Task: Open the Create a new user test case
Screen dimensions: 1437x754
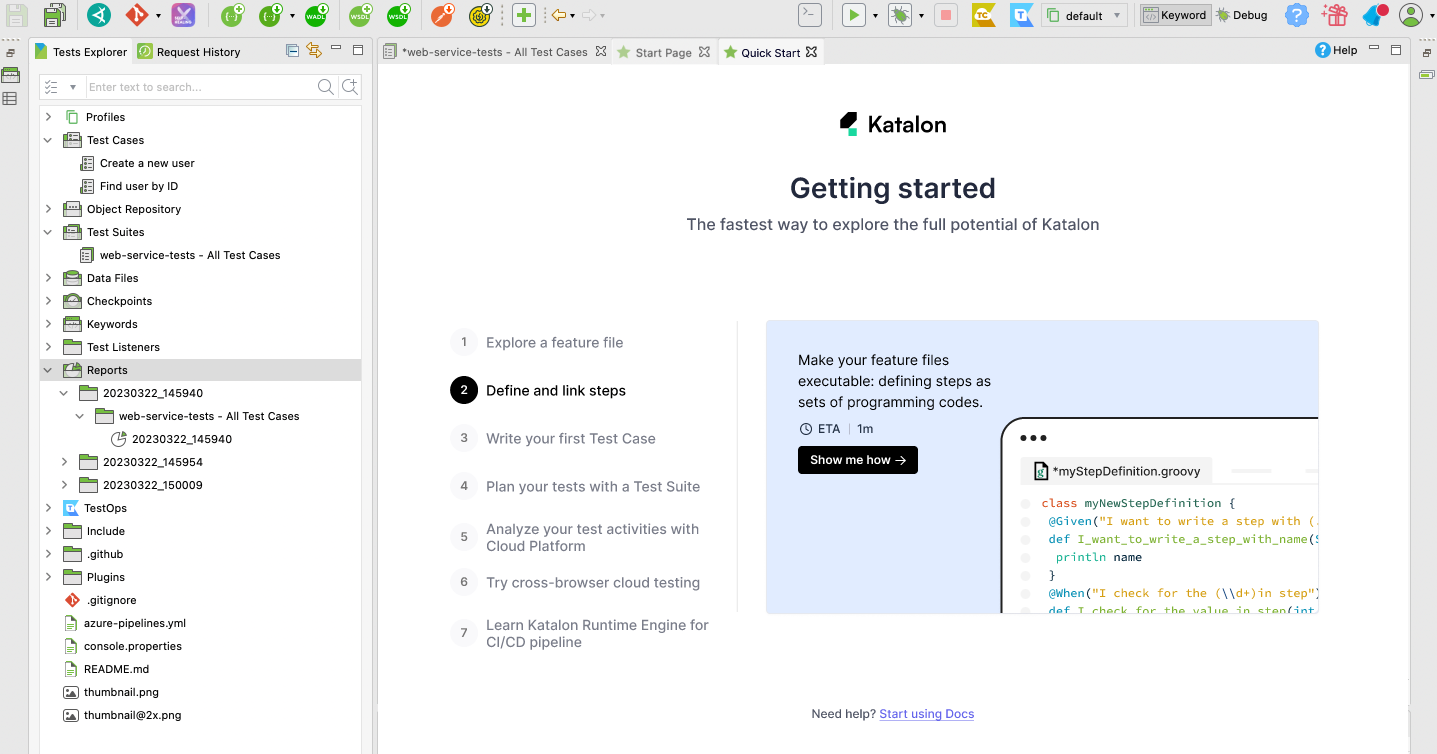Action: pyautogui.click(x=147, y=163)
